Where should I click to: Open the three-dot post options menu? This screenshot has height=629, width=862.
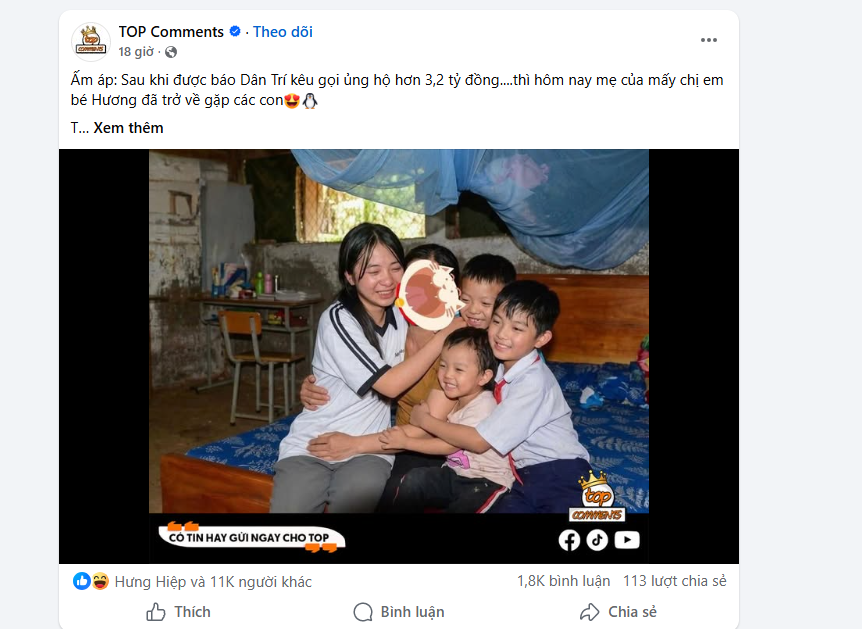coord(709,40)
